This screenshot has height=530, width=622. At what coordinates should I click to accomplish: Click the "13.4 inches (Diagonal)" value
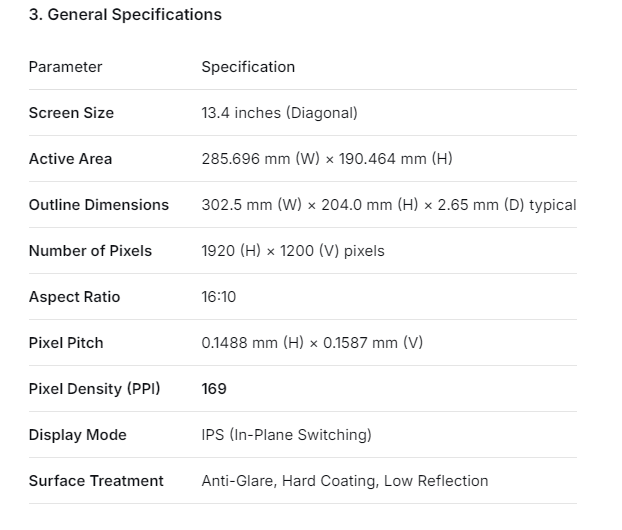click(x=279, y=113)
